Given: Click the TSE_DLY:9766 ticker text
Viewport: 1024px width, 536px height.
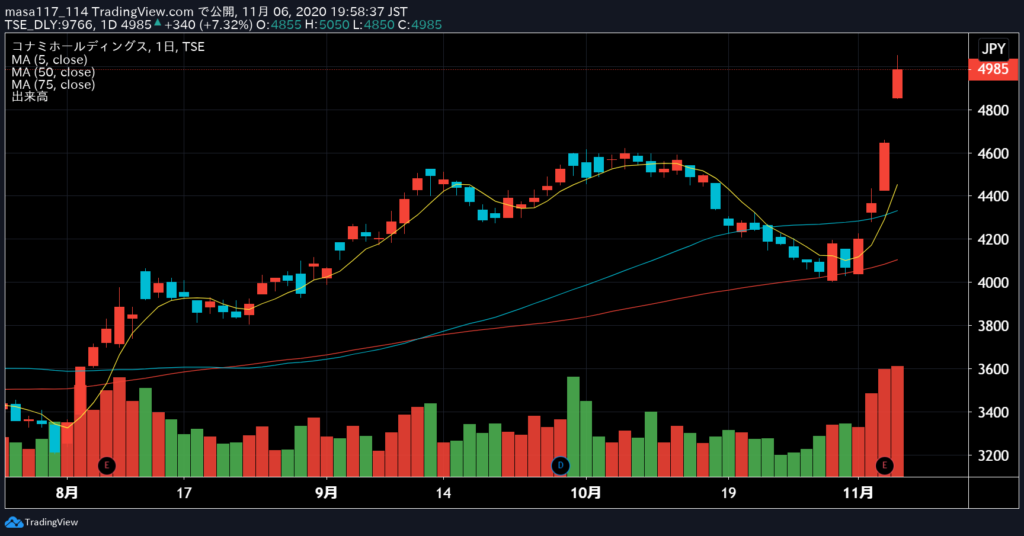Looking at the screenshot, I should pos(49,25).
